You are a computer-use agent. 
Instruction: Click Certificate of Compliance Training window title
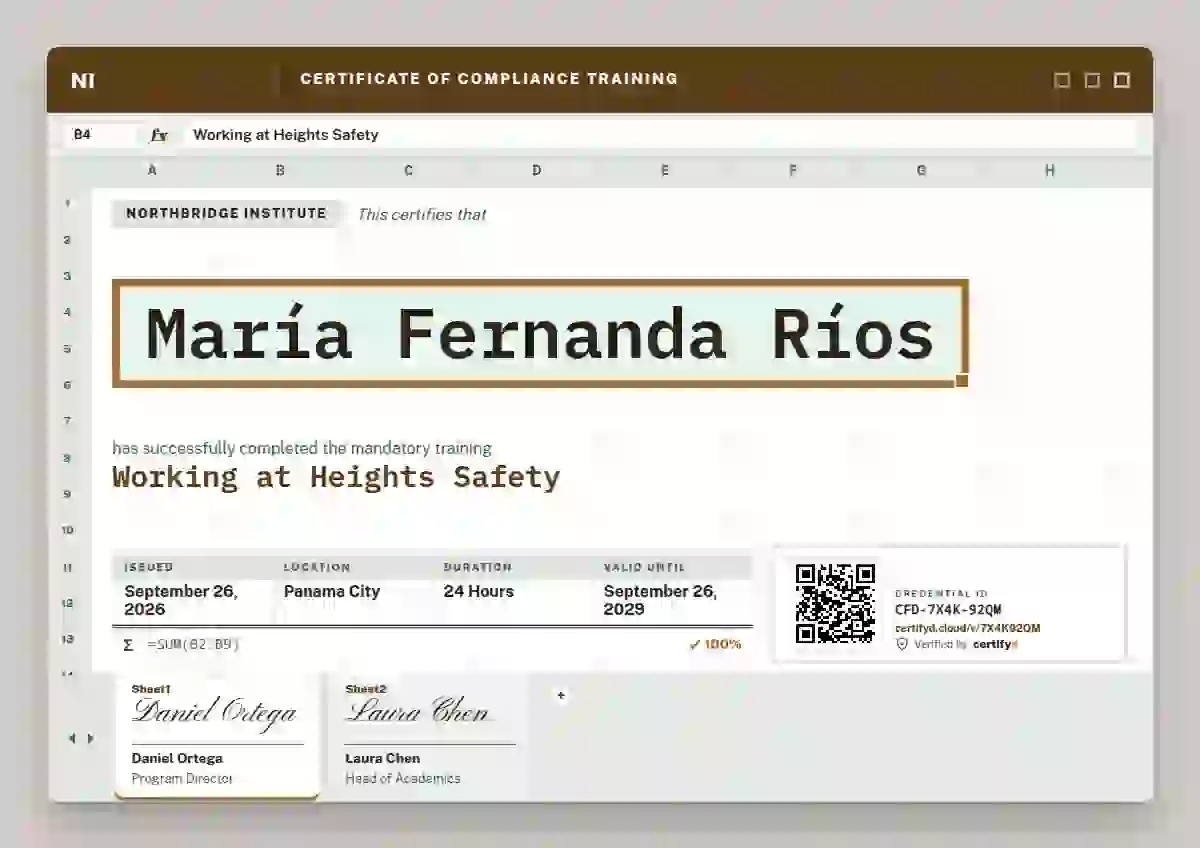point(489,79)
